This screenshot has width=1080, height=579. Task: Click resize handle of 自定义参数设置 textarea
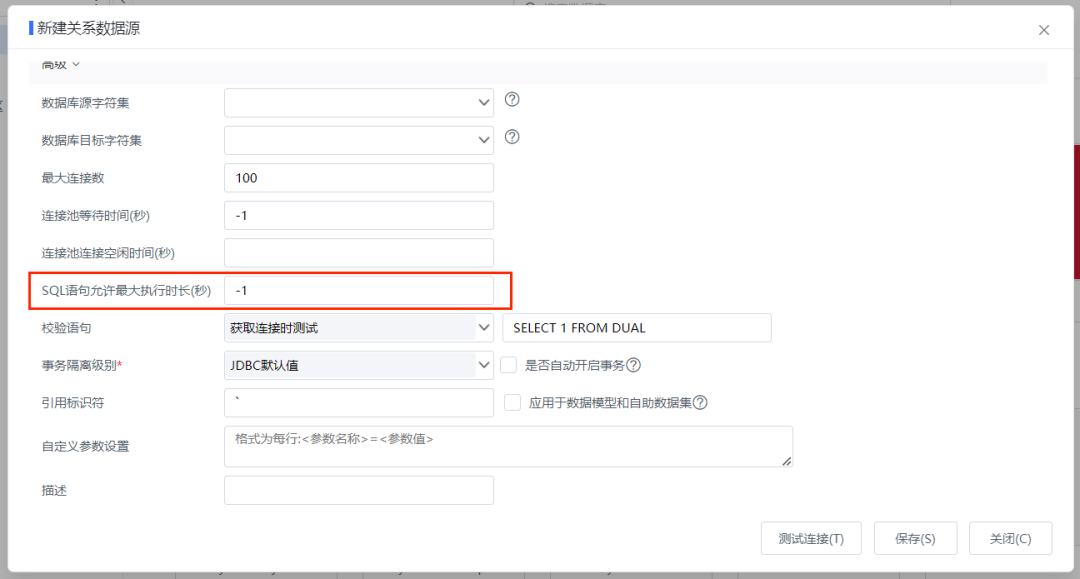[787, 461]
